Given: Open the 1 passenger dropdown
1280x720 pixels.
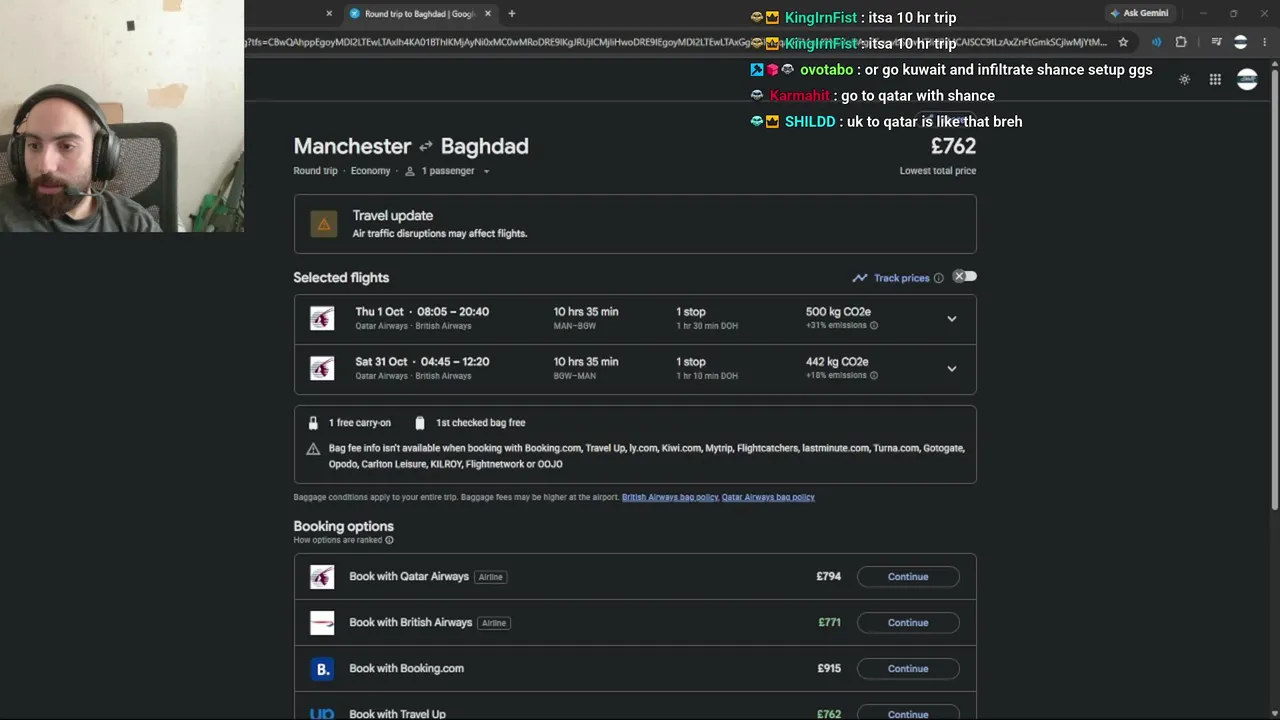Looking at the screenshot, I should [447, 171].
